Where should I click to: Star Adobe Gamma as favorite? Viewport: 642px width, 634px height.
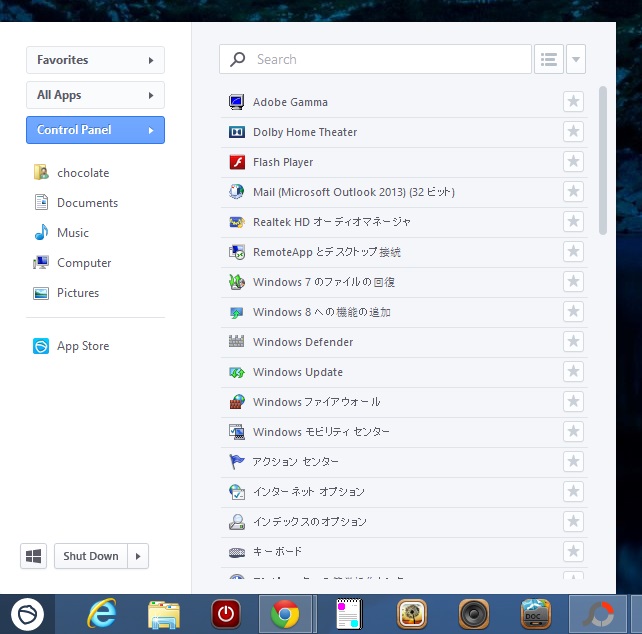click(573, 102)
